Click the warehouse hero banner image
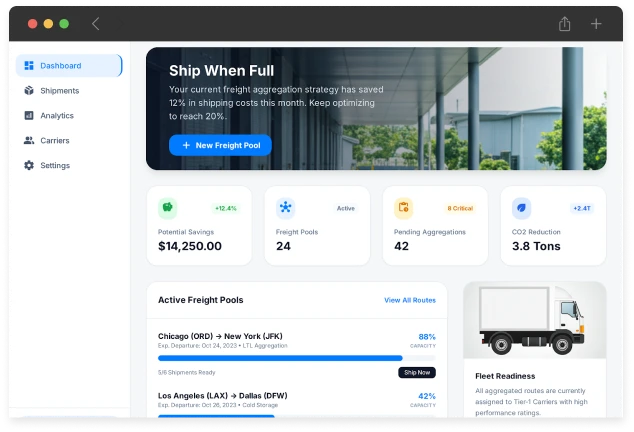This screenshot has width=634, height=432. (x=376, y=108)
